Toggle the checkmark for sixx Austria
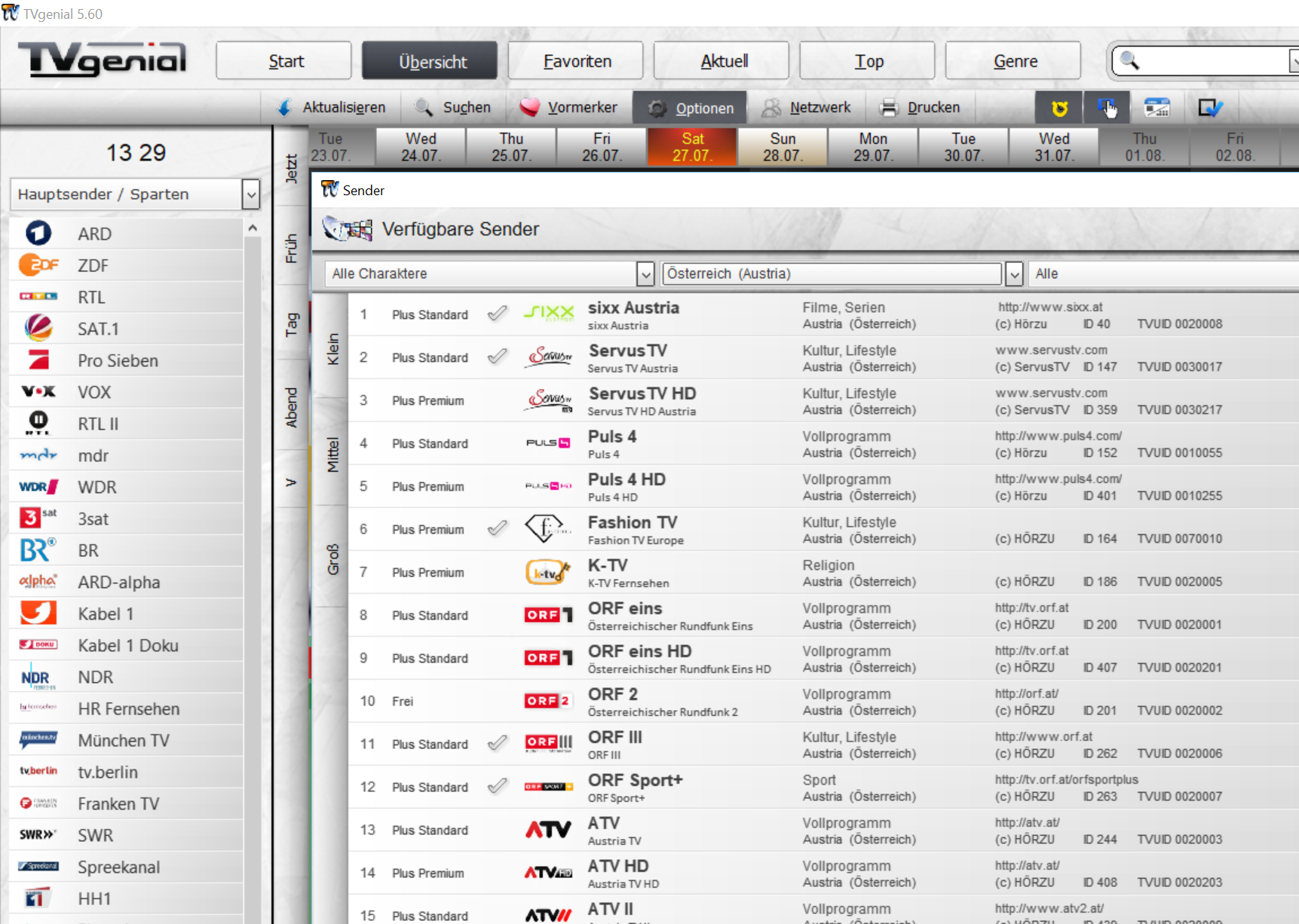 click(497, 314)
